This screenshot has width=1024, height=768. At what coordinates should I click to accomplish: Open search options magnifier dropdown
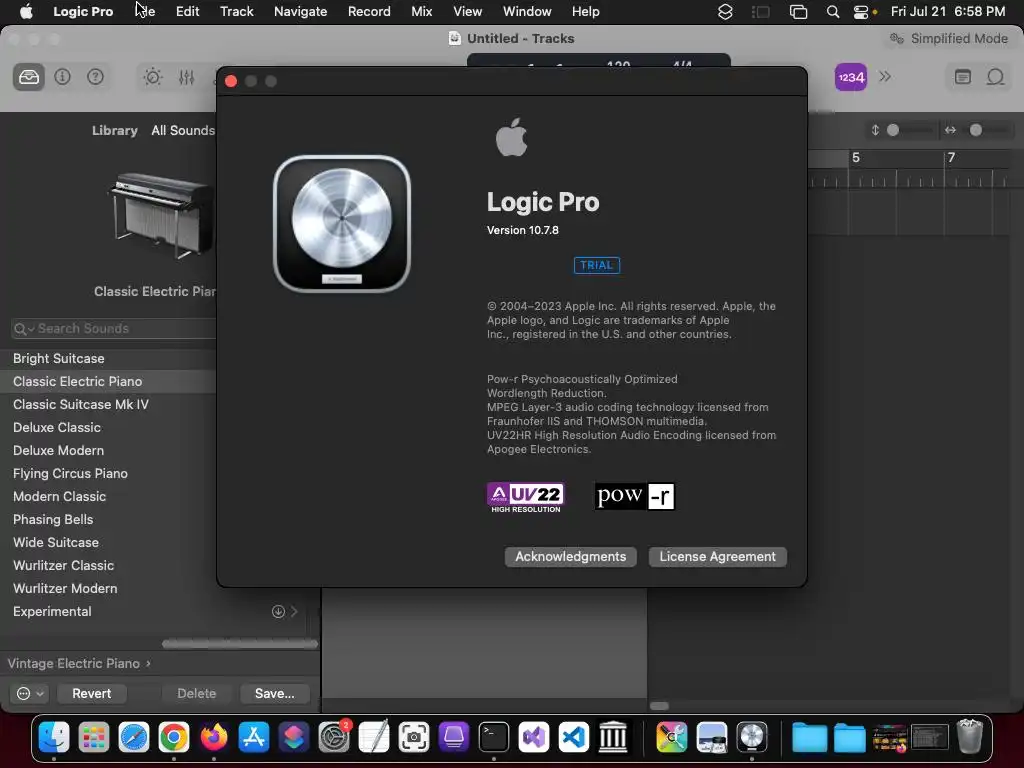click(x=24, y=329)
